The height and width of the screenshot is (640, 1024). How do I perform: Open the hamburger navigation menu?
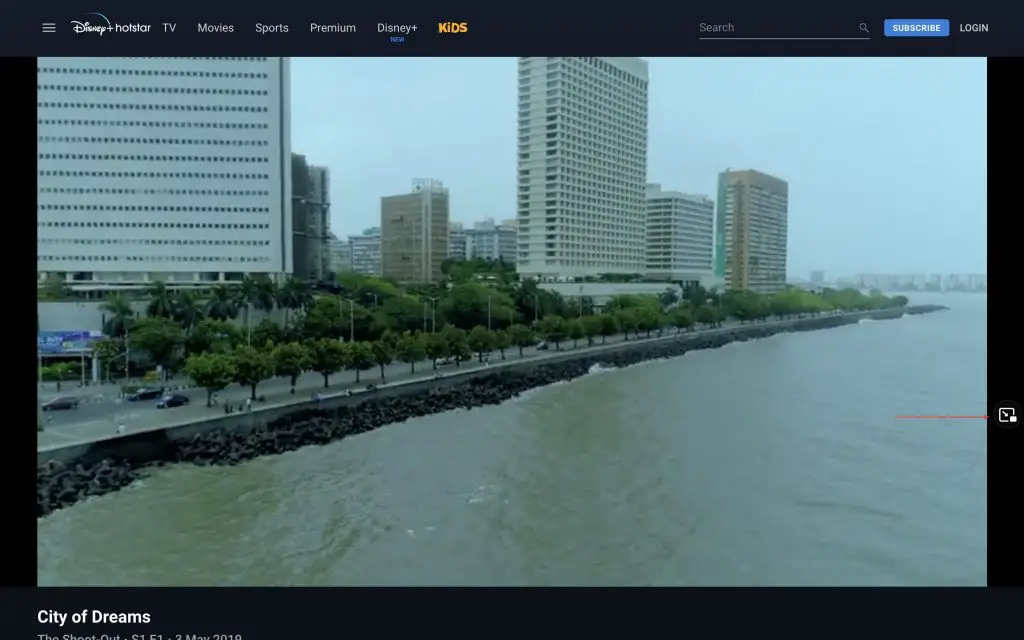(49, 27)
